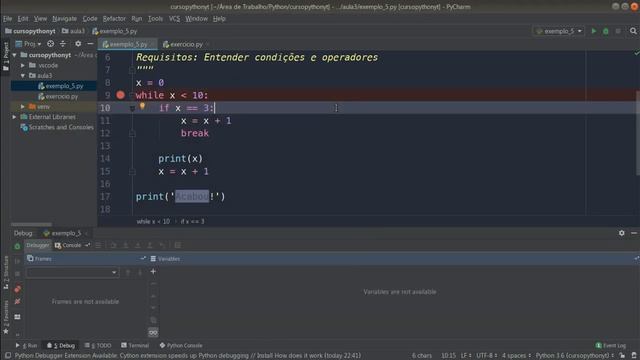Screen dimensions: 640x360
Task: Run exemplo_5 with the green play button
Action: (x=593, y=31)
